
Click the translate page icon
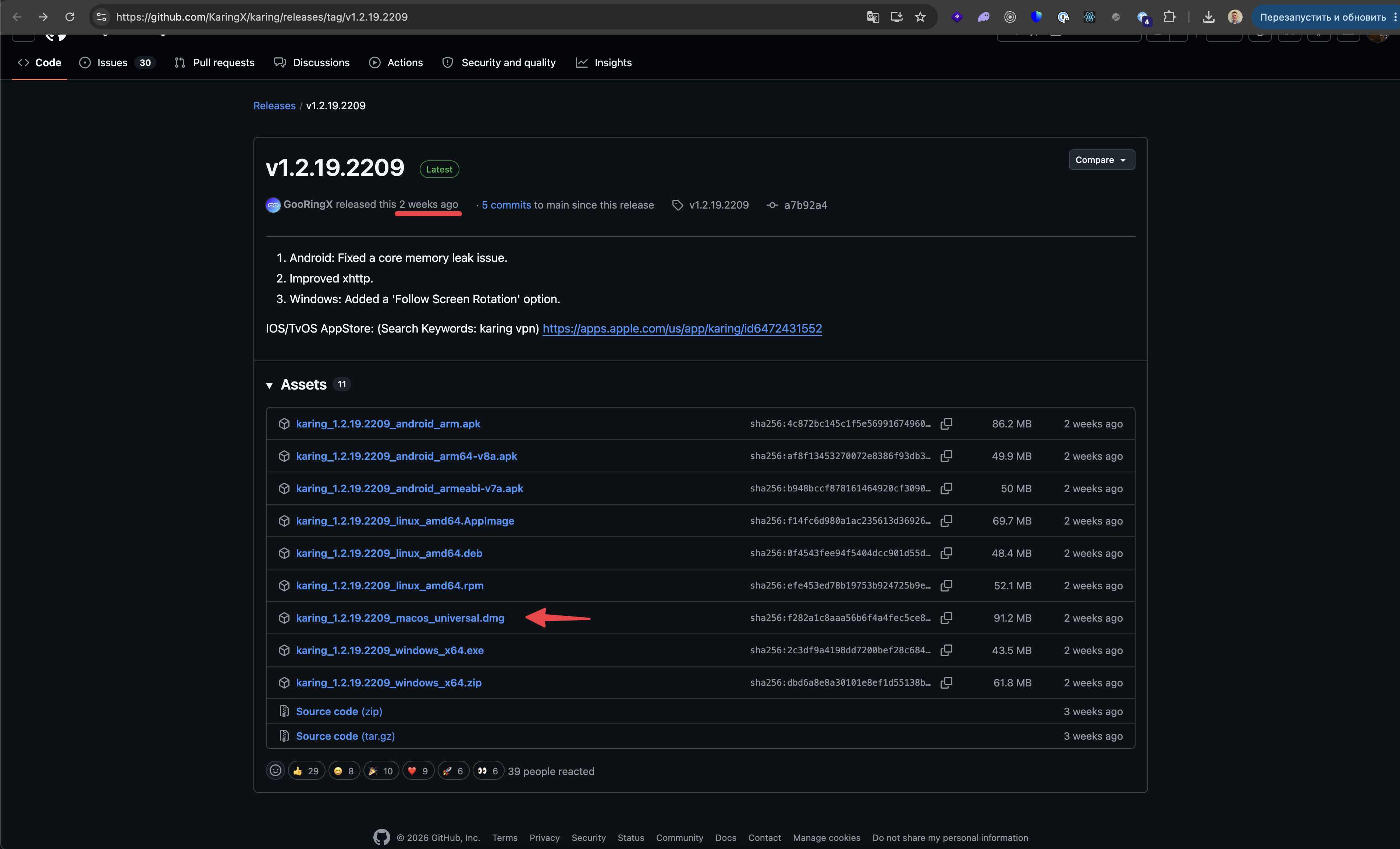[873, 17]
